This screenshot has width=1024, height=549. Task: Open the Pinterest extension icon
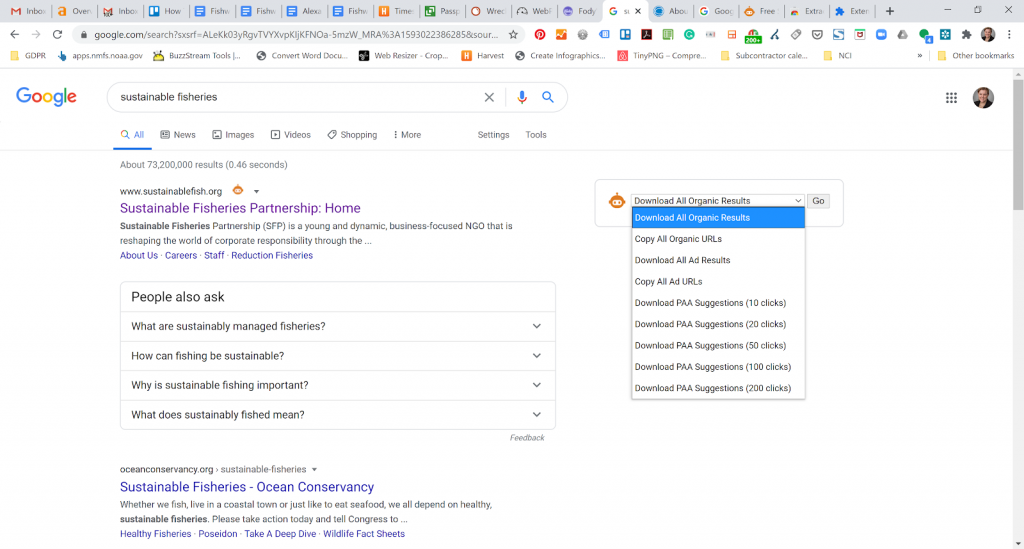[x=539, y=35]
